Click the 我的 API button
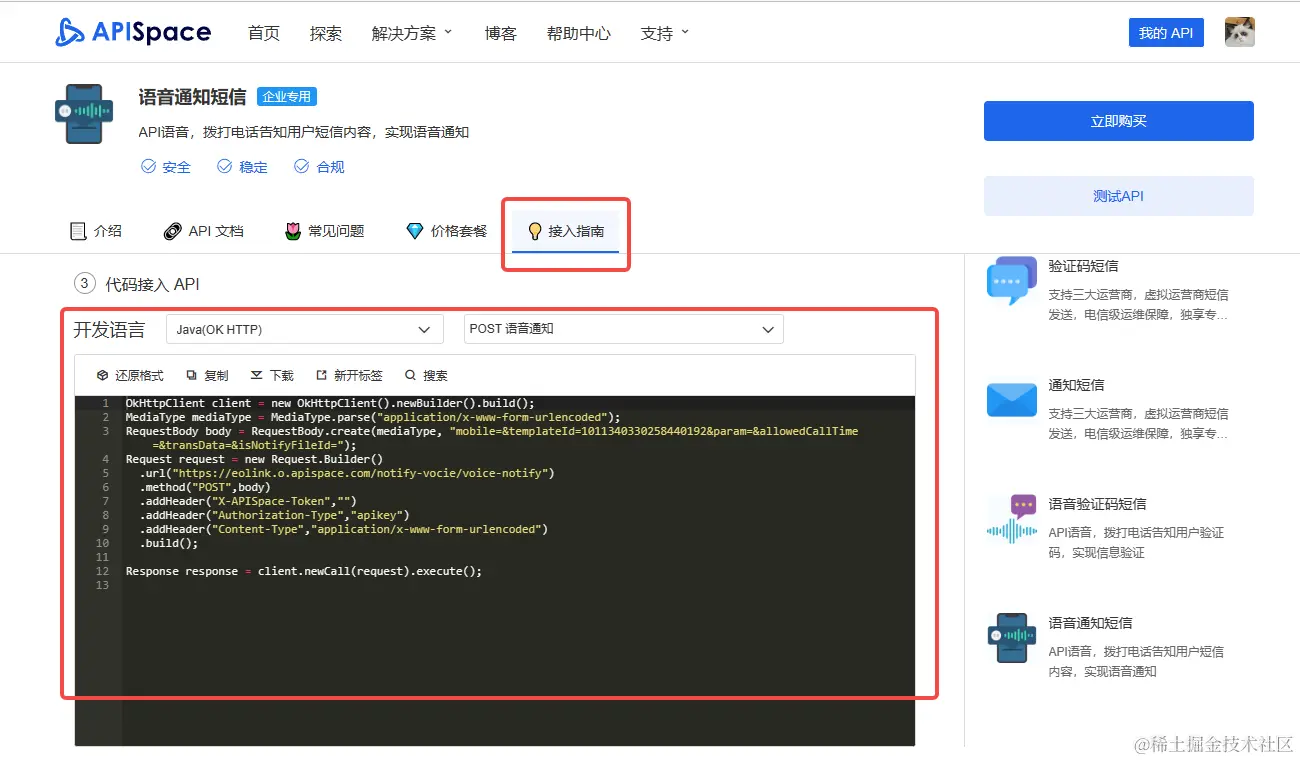The width and height of the screenshot is (1300, 761). pos(1166,33)
